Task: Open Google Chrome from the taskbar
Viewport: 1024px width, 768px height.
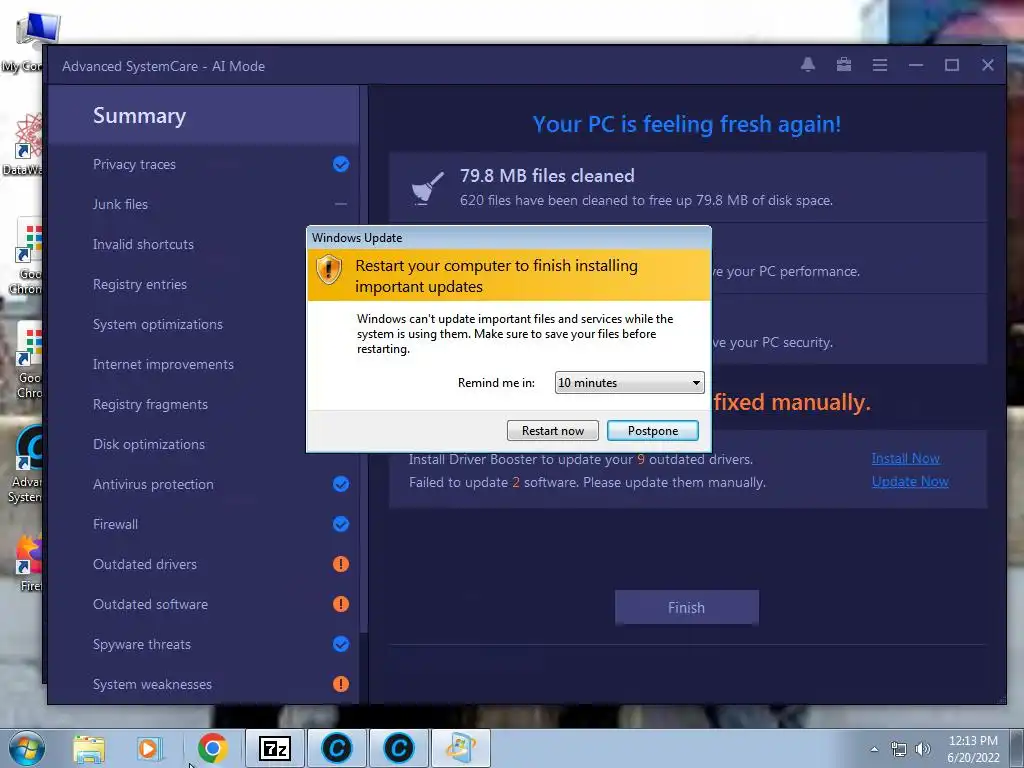Action: click(x=212, y=748)
